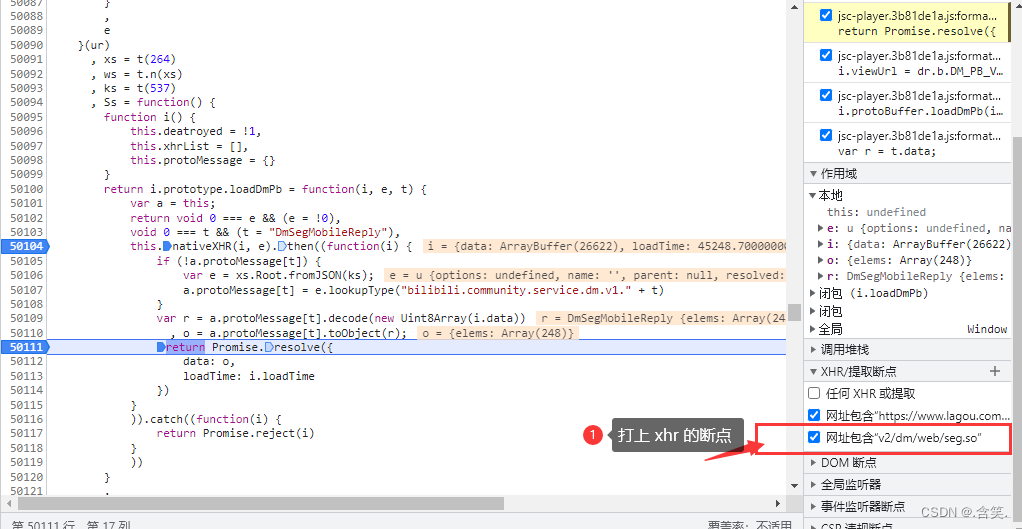Click the code pane scroll-down arrow
Viewport: 1022px width, 529px height.
click(x=794, y=485)
